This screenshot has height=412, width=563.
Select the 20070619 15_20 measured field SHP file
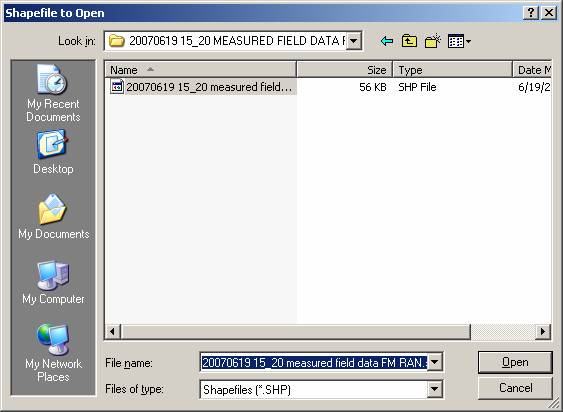203,87
